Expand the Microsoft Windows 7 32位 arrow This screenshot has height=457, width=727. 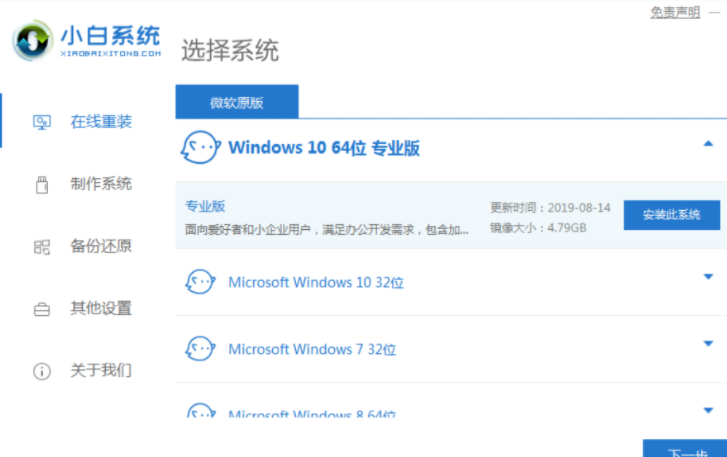click(708, 343)
